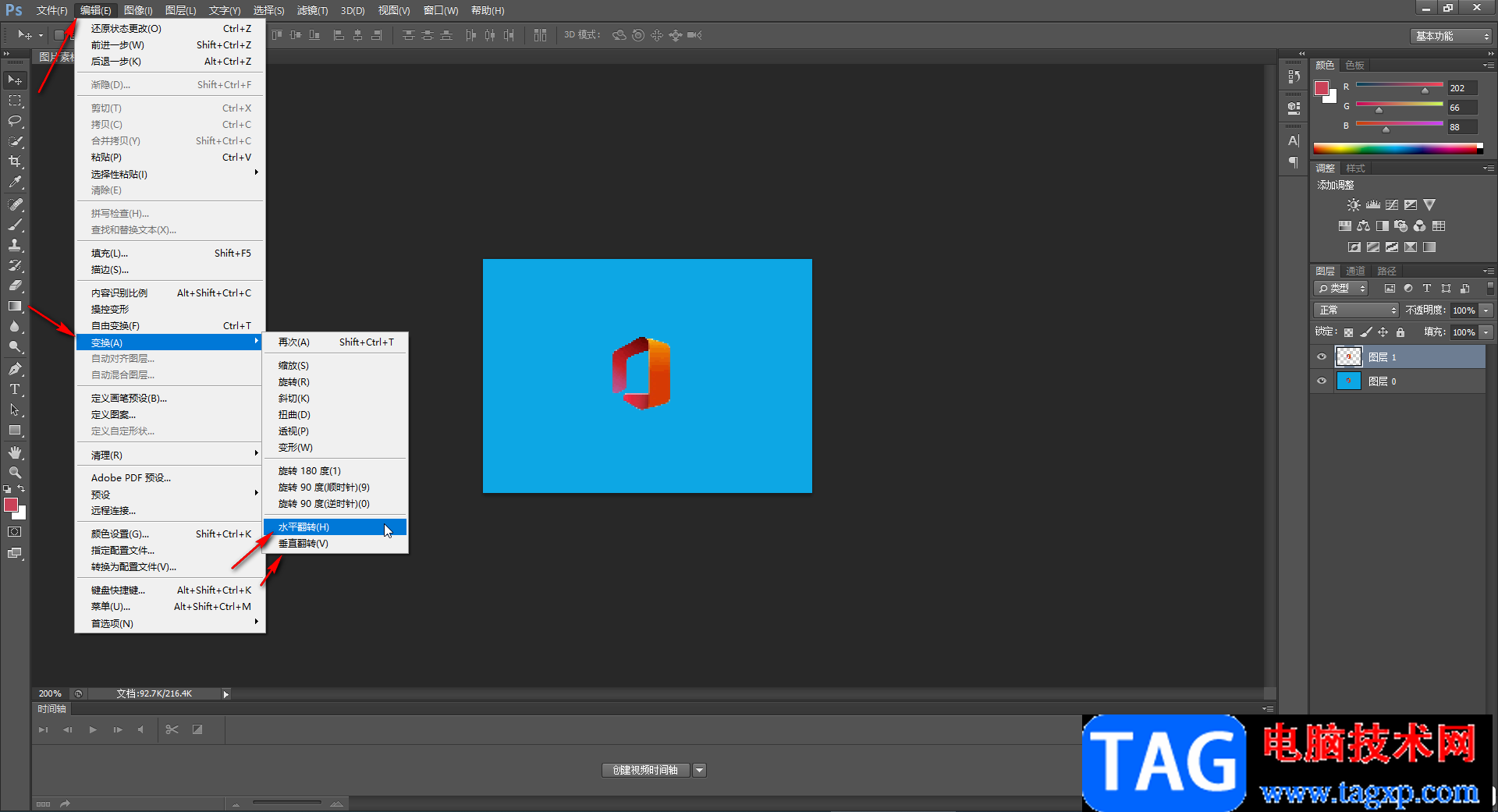Click the 3D roll camera icon

click(638, 35)
